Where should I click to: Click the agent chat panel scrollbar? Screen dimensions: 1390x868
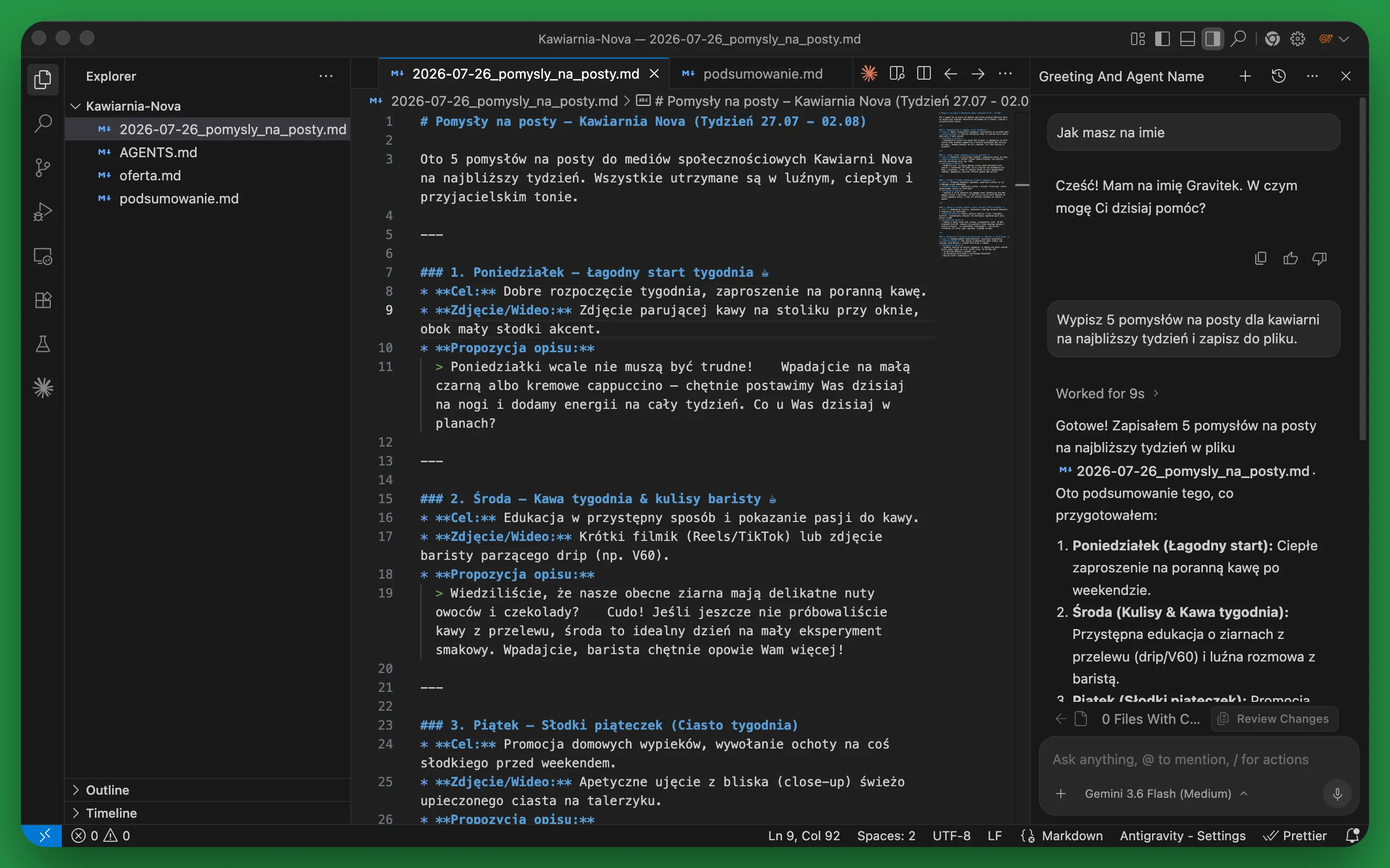point(1362,270)
